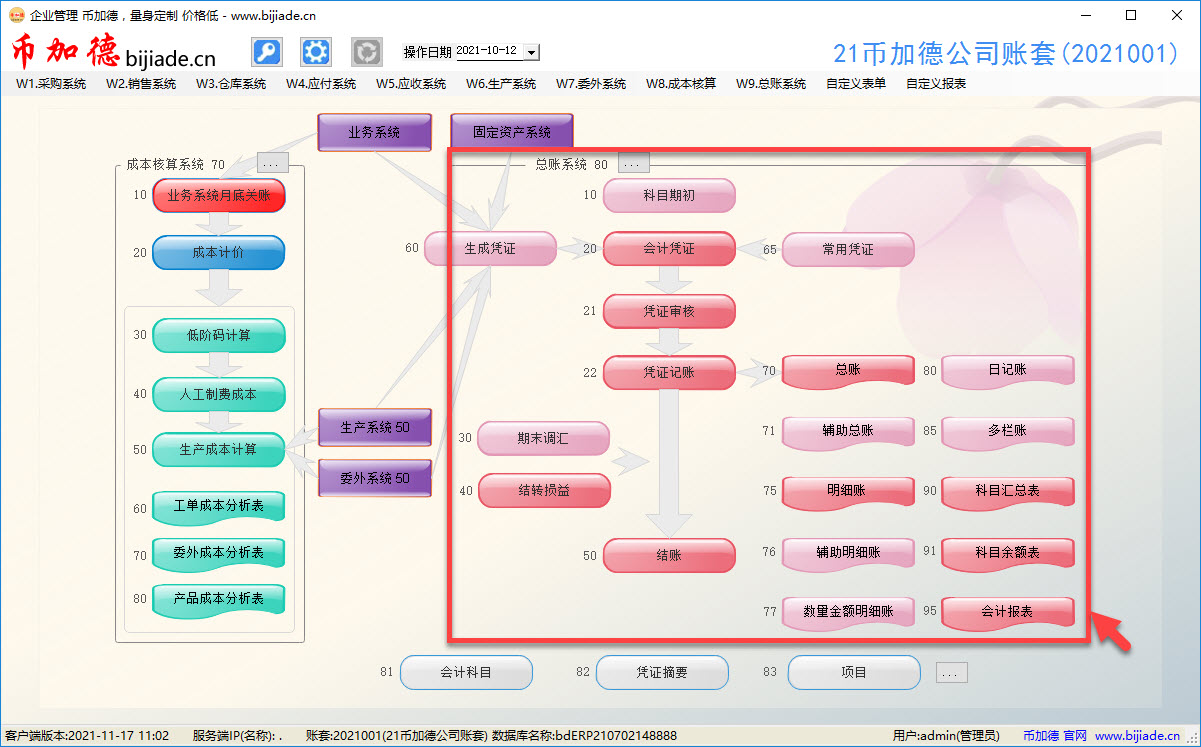Click the ellipsis button next to 项目

[952, 673]
